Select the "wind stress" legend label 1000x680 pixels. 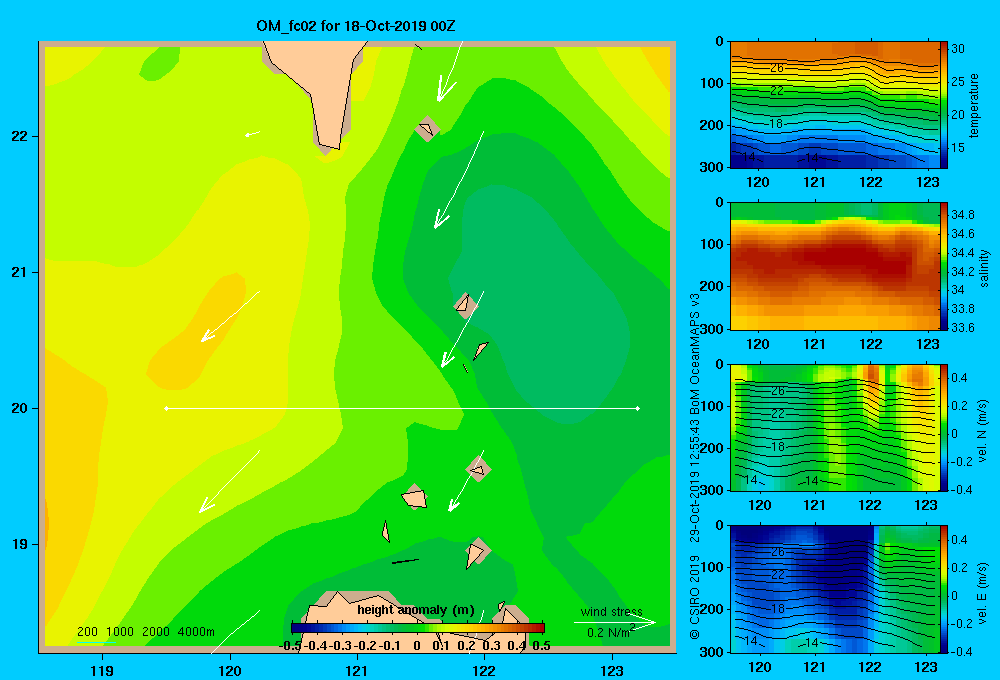click(611, 611)
